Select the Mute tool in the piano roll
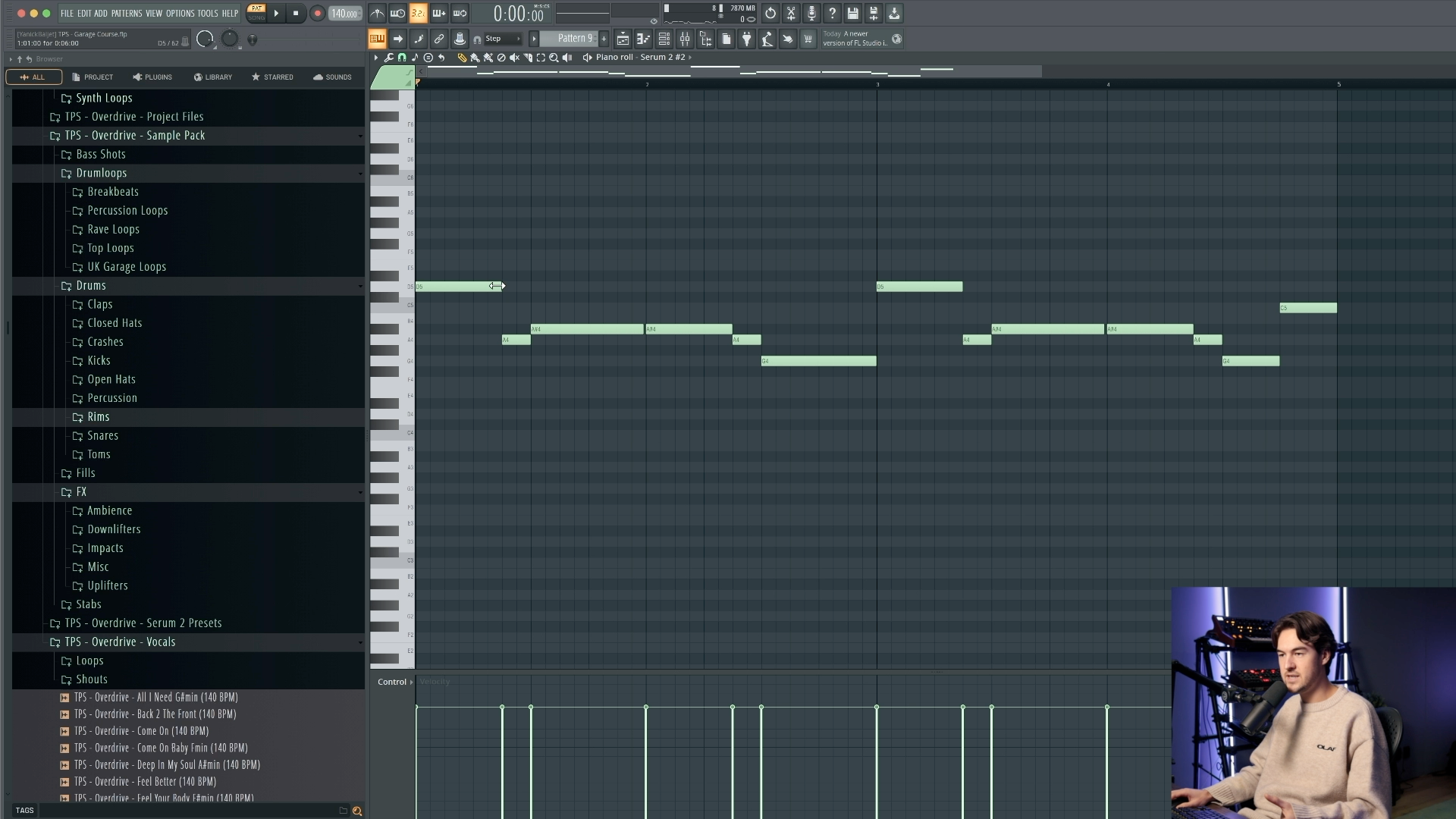1456x819 pixels. 515,57
